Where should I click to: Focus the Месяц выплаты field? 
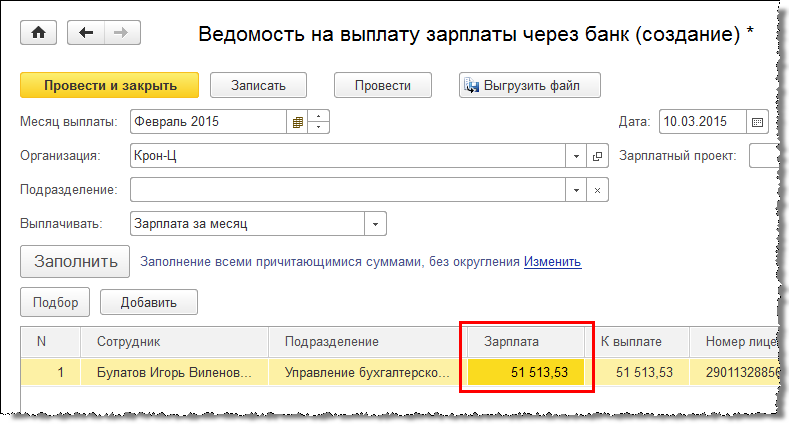tap(208, 122)
